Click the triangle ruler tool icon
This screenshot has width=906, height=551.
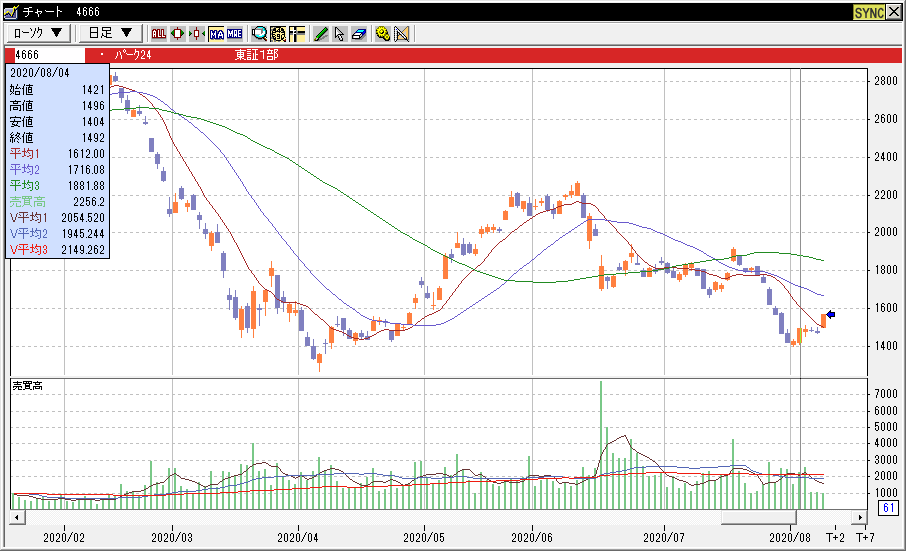click(402, 33)
